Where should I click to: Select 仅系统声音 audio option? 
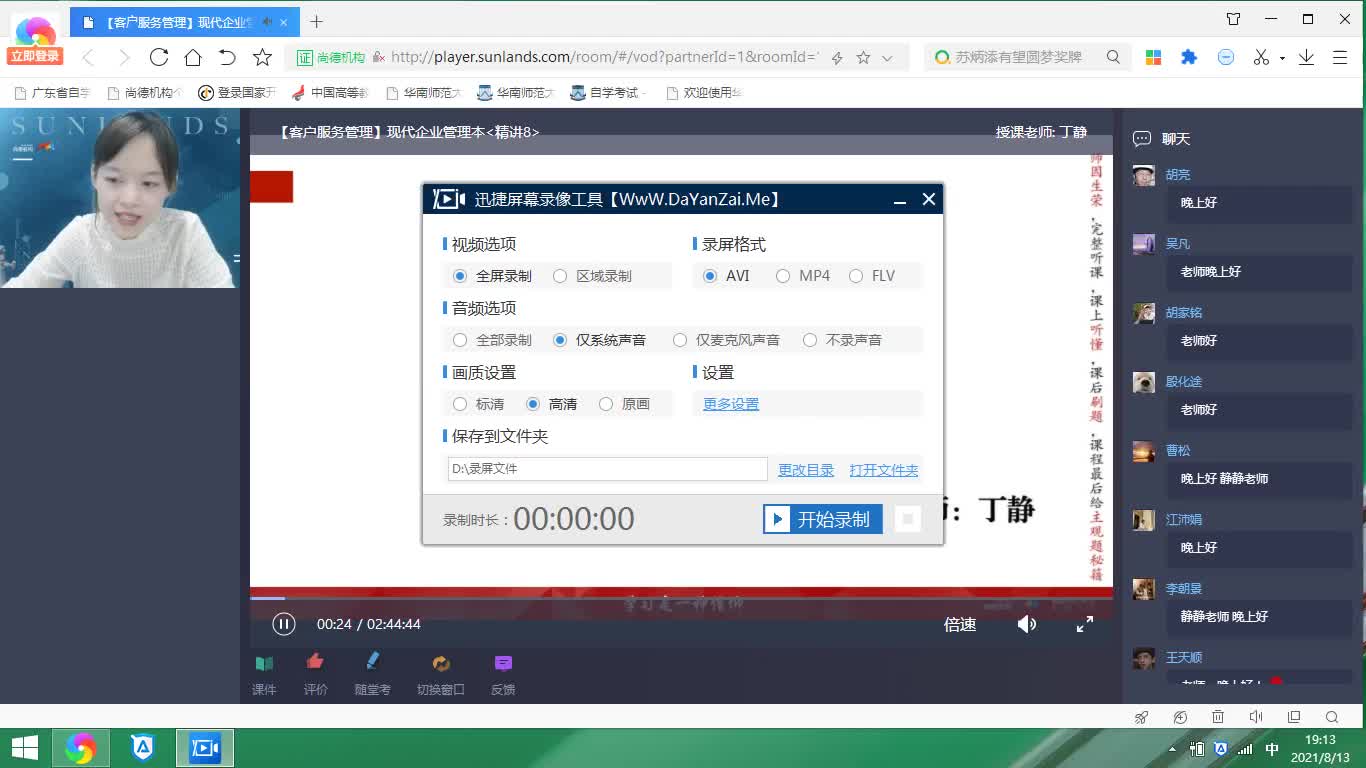pyautogui.click(x=599, y=340)
